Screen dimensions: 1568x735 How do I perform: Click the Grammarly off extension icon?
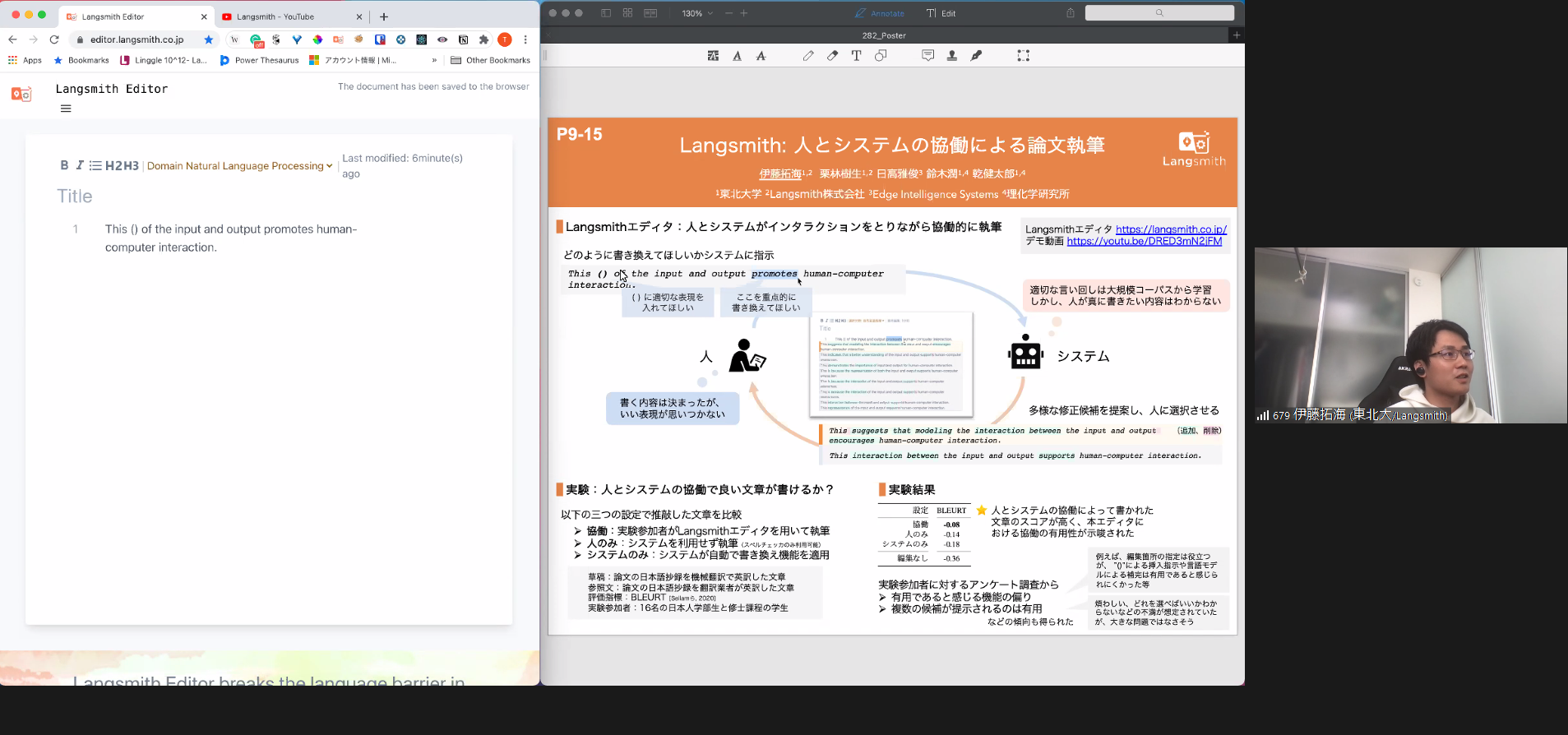point(257,39)
